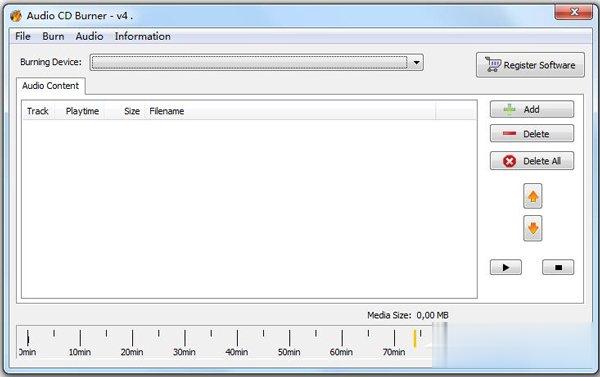
Task: Open the Burn menu
Action: tap(53, 36)
